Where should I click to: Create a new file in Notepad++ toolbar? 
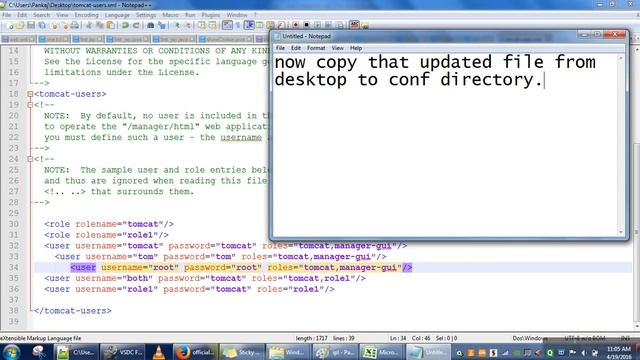(x=11, y=25)
